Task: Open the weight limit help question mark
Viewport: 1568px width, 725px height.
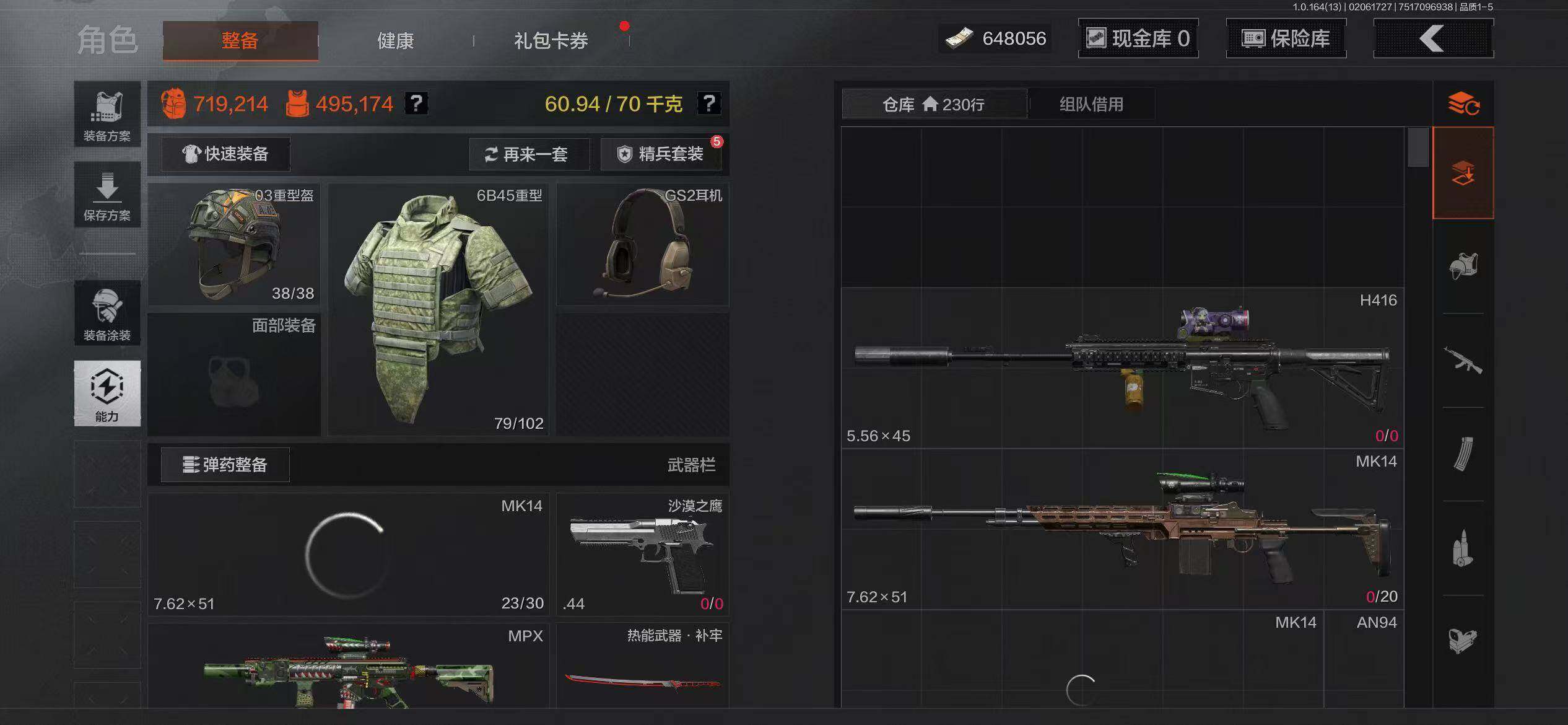Action: (709, 103)
